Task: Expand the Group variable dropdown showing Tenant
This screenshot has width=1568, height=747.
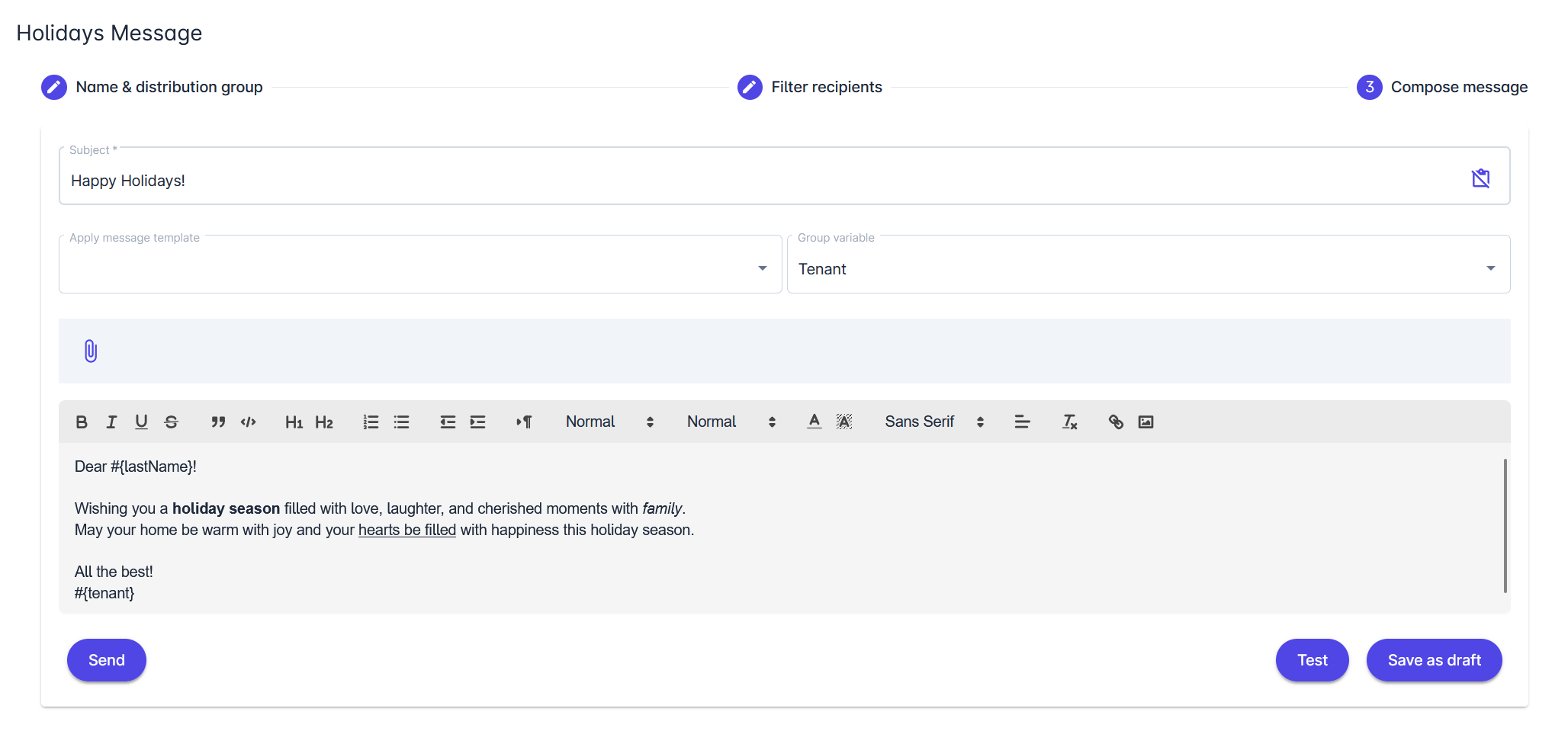Action: tap(1148, 268)
